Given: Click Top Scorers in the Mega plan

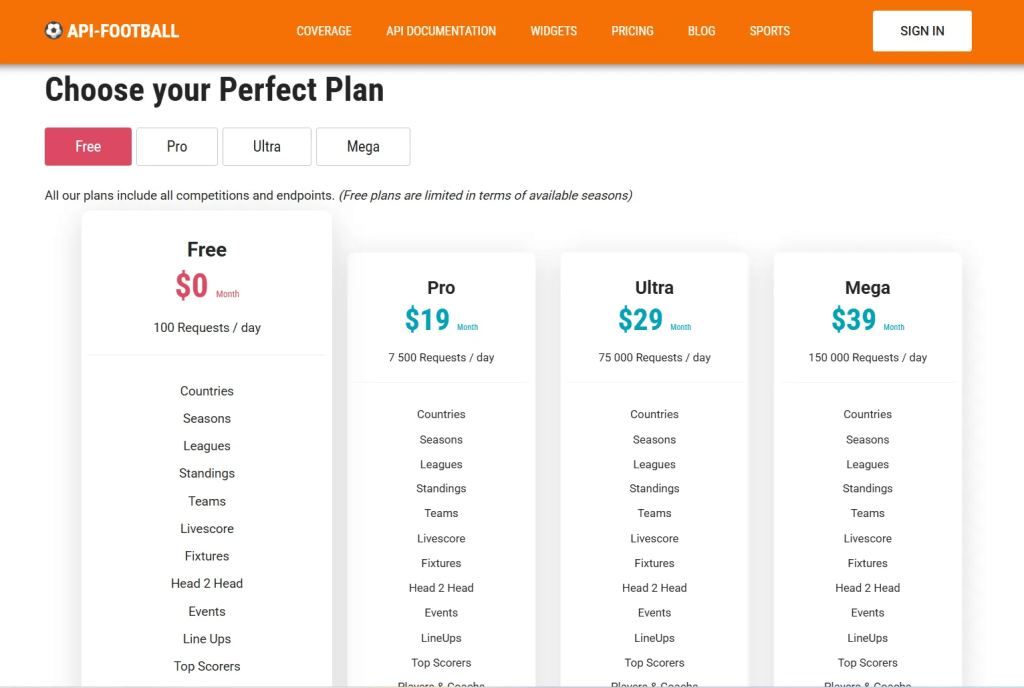Looking at the screenshot, I should (868, 663).
